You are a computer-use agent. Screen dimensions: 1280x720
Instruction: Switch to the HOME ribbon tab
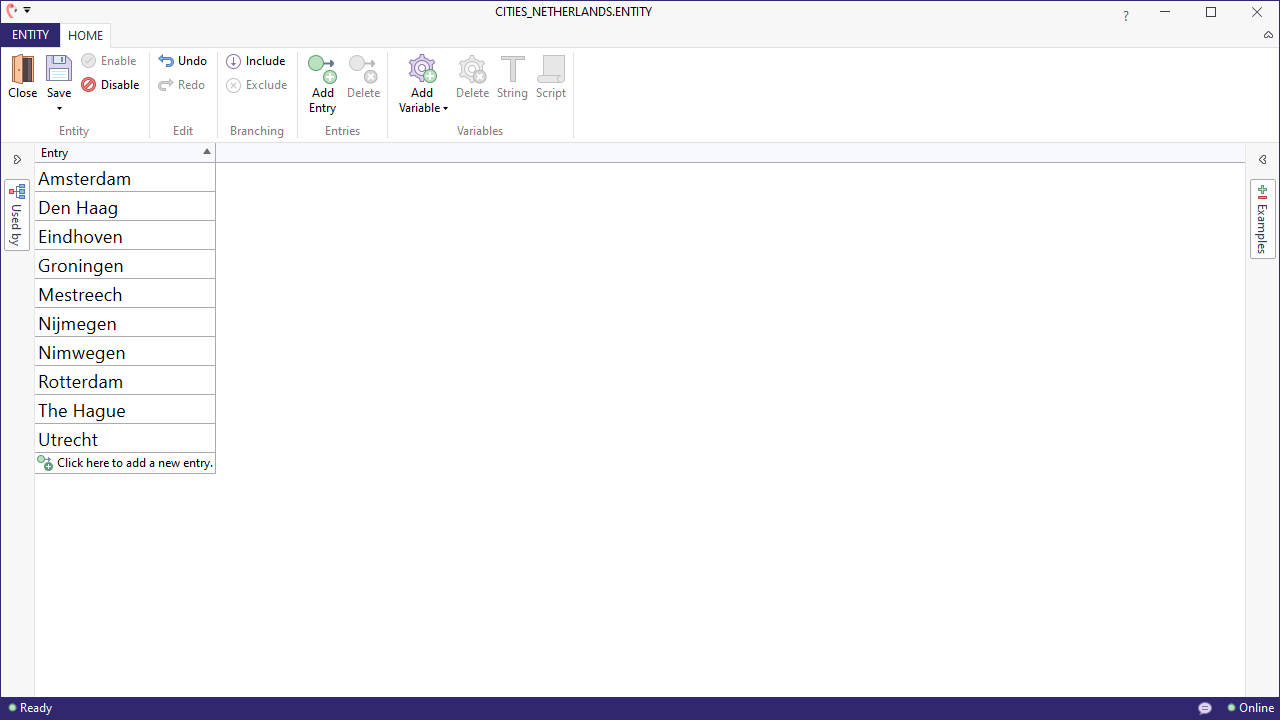pos(86,36)
